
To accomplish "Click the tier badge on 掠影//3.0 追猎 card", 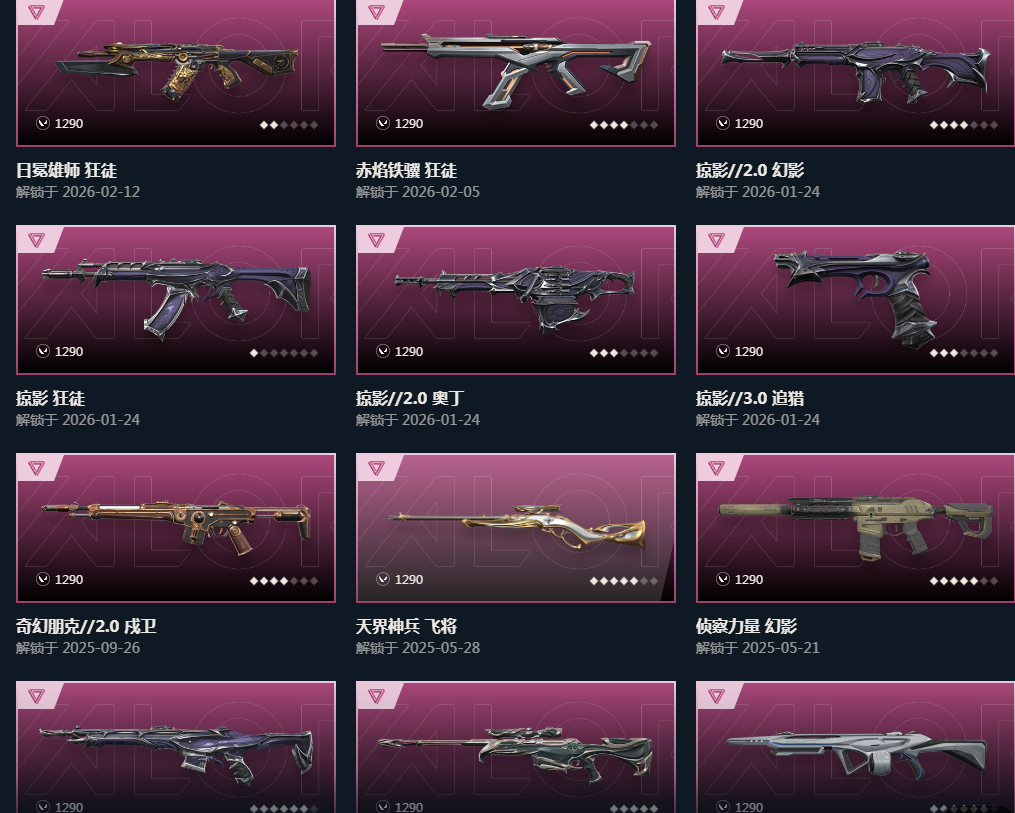I will pyautogui.click(x=716, y=240).
